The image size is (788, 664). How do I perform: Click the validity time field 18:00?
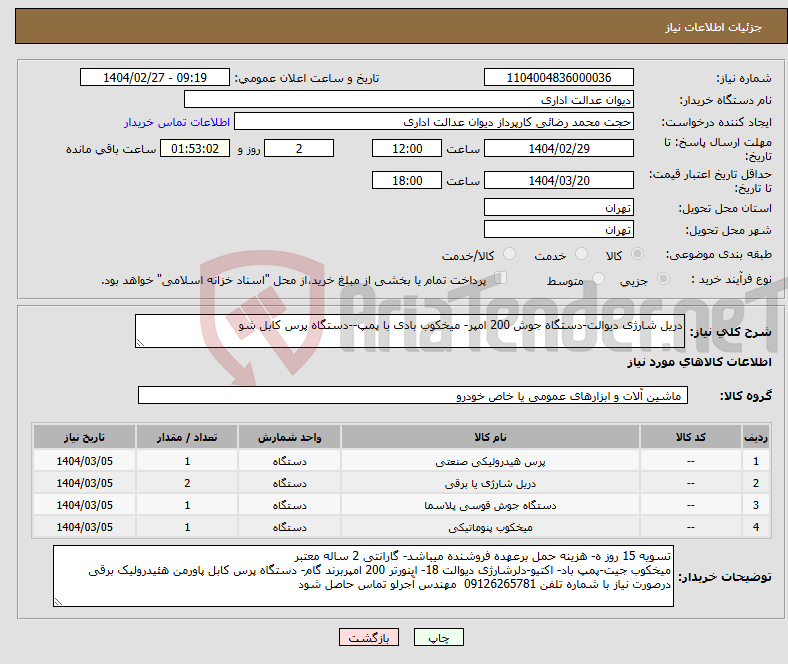407,180
